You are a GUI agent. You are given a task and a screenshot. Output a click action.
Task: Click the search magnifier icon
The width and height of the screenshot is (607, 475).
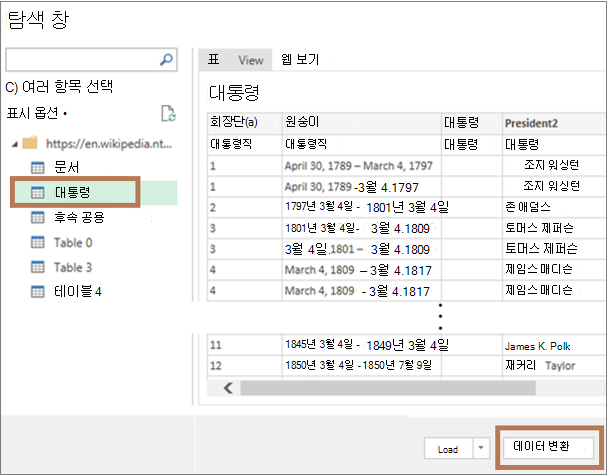[166, 60]
